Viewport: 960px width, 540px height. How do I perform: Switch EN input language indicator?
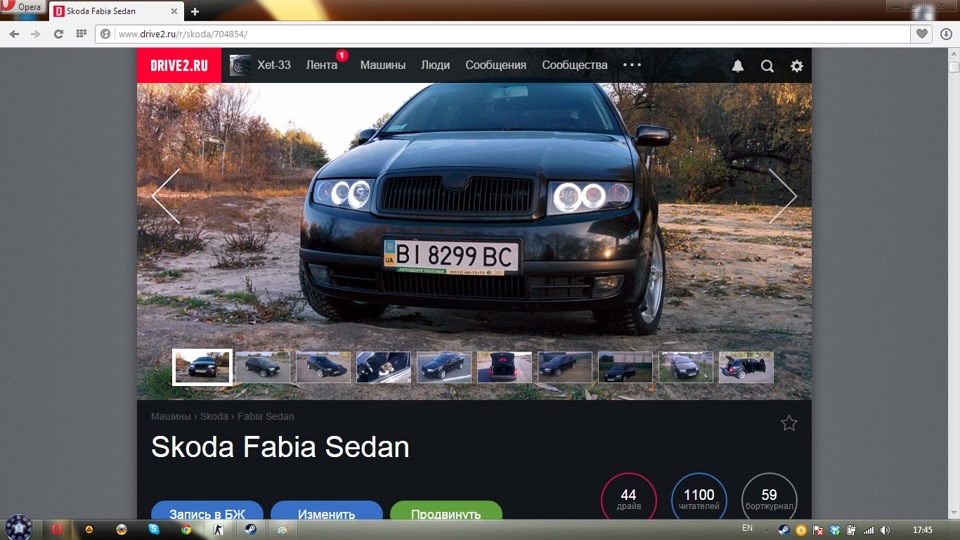[747, 528]
